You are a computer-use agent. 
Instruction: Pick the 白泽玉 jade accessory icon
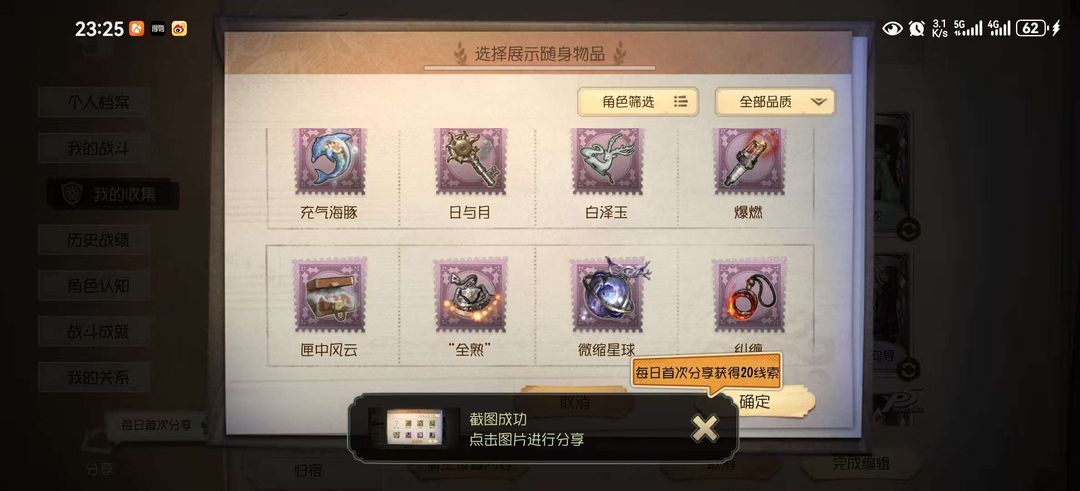tap(607, 161)
